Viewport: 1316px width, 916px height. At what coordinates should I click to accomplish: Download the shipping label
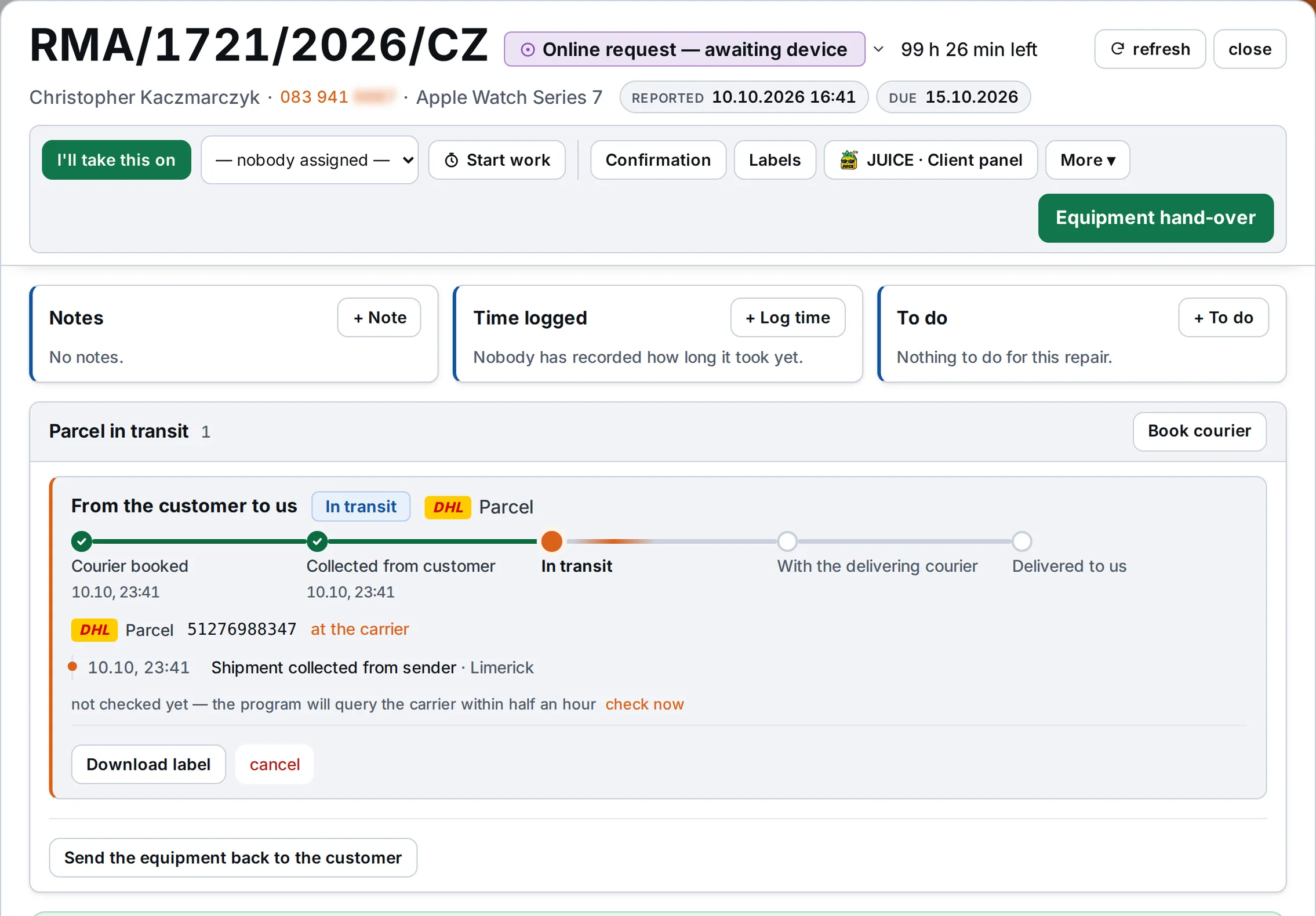pos(148,765)
